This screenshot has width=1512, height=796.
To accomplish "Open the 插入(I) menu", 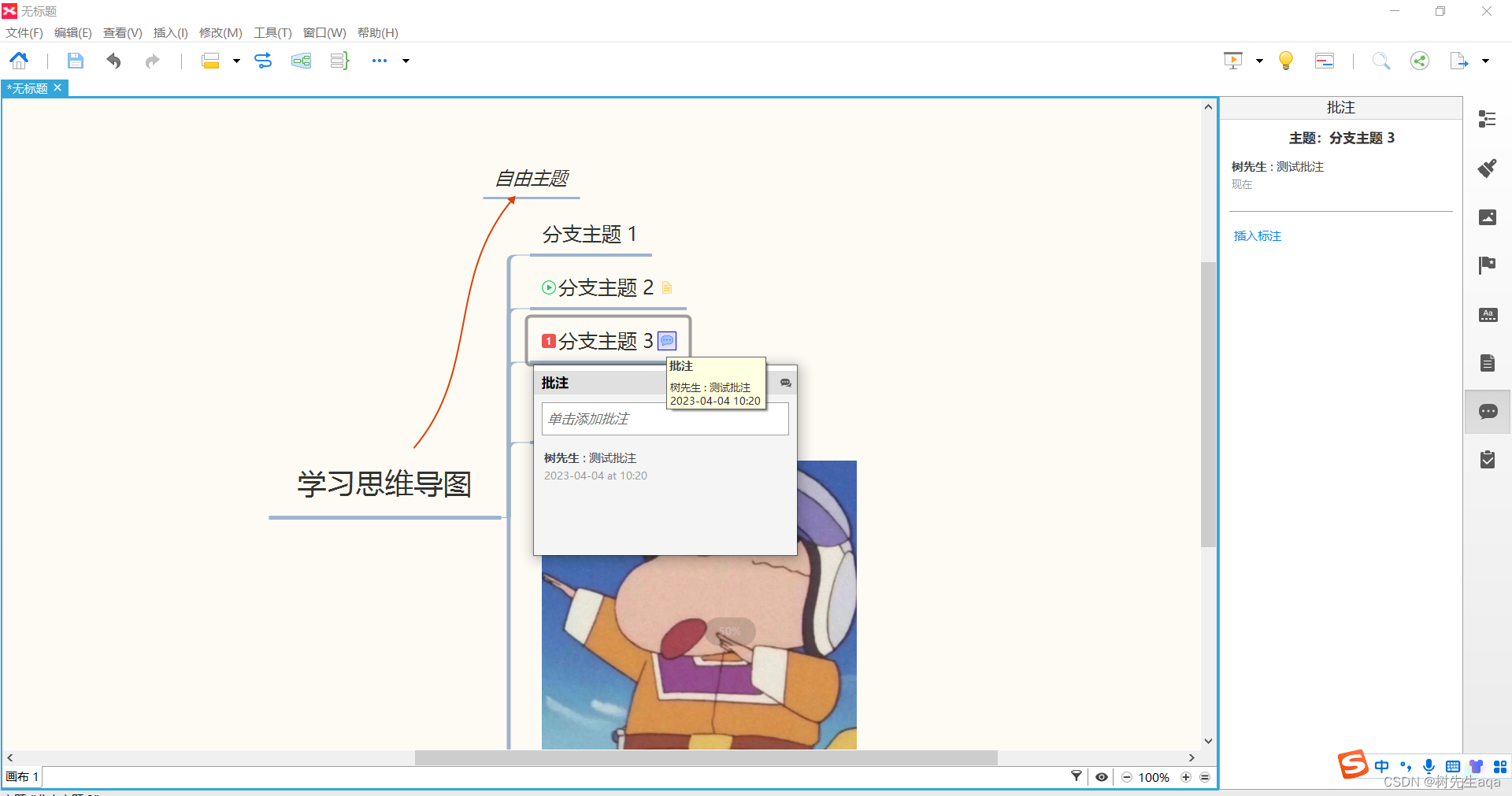I will click(171, 33).
